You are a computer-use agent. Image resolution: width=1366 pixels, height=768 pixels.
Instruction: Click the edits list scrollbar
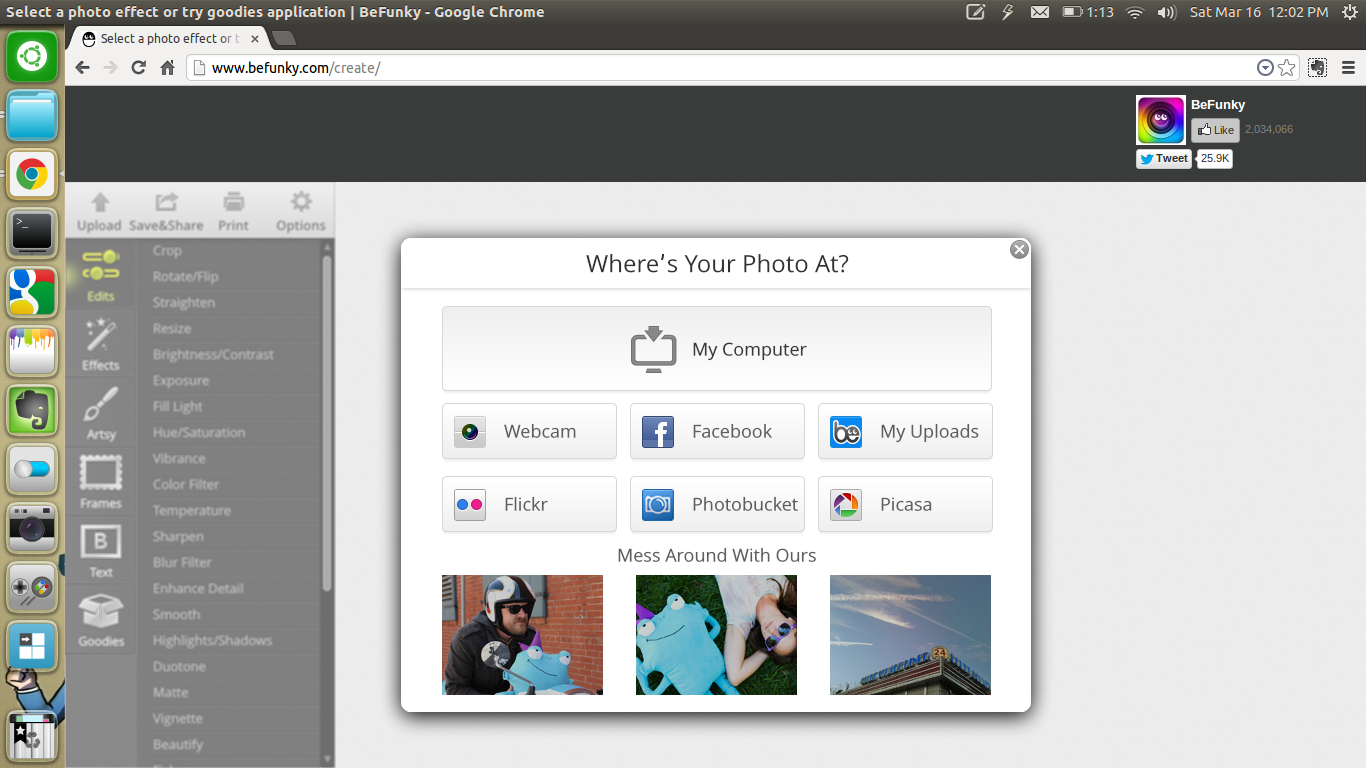tap(327, 424)
